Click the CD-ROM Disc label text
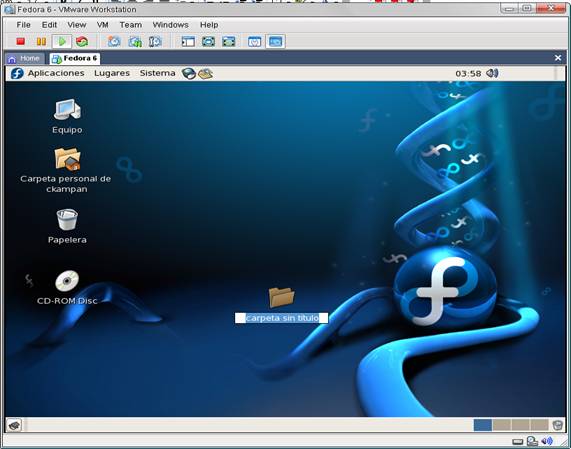This screenshot has width=571, height=449. (67, 301)
